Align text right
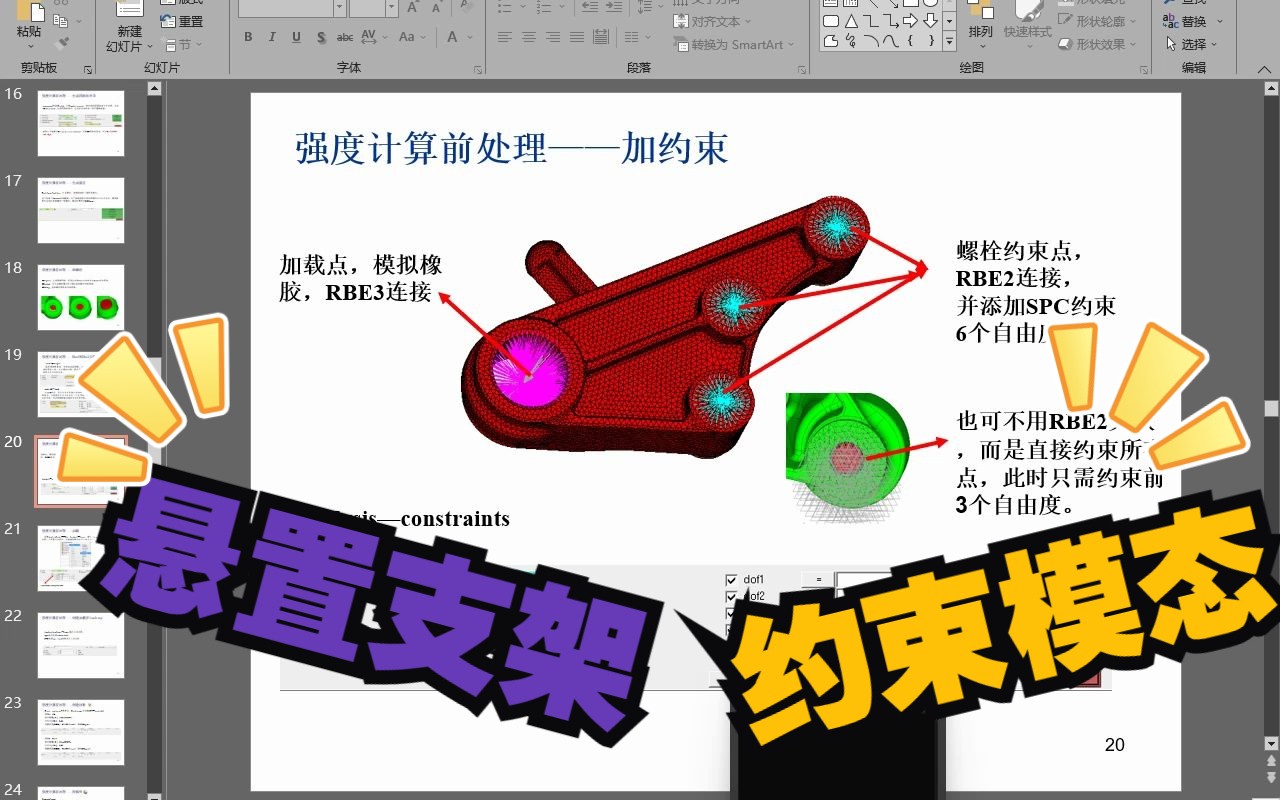 [553, 37]
